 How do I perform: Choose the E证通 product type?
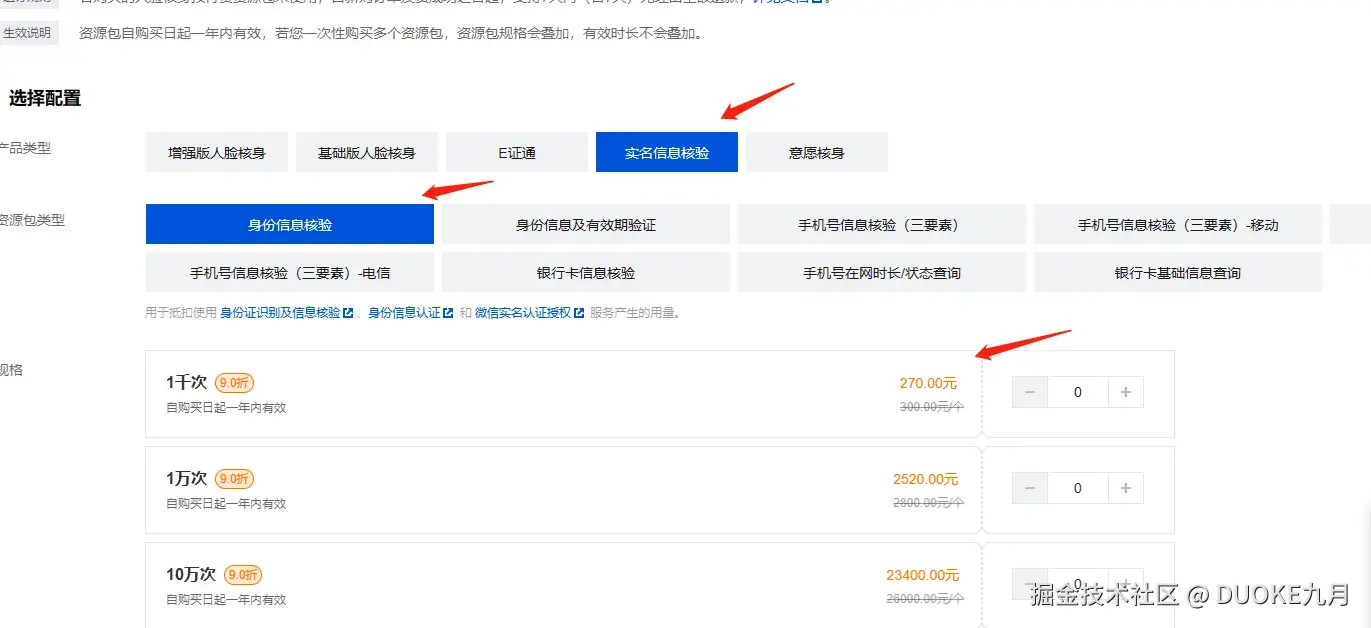pyautogui.click(x=517, y=153)
